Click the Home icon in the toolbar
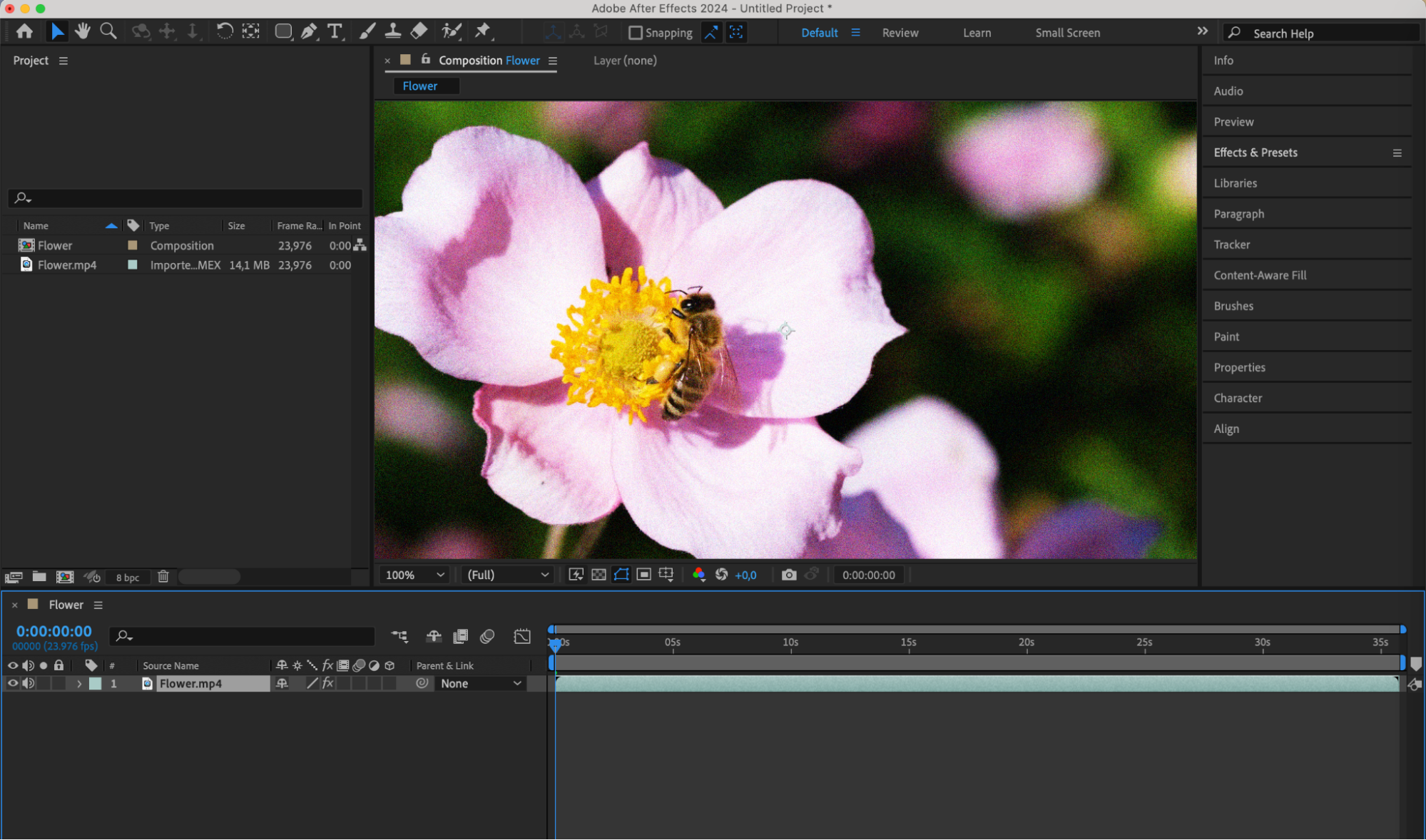 pyautogui.click(x=24, y=31)
